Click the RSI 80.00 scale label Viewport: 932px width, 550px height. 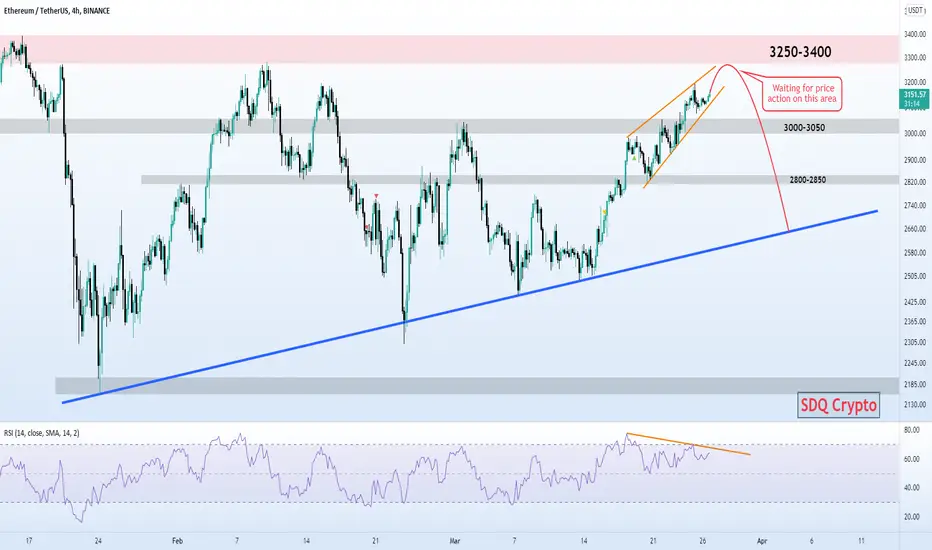tap(911, 430)
